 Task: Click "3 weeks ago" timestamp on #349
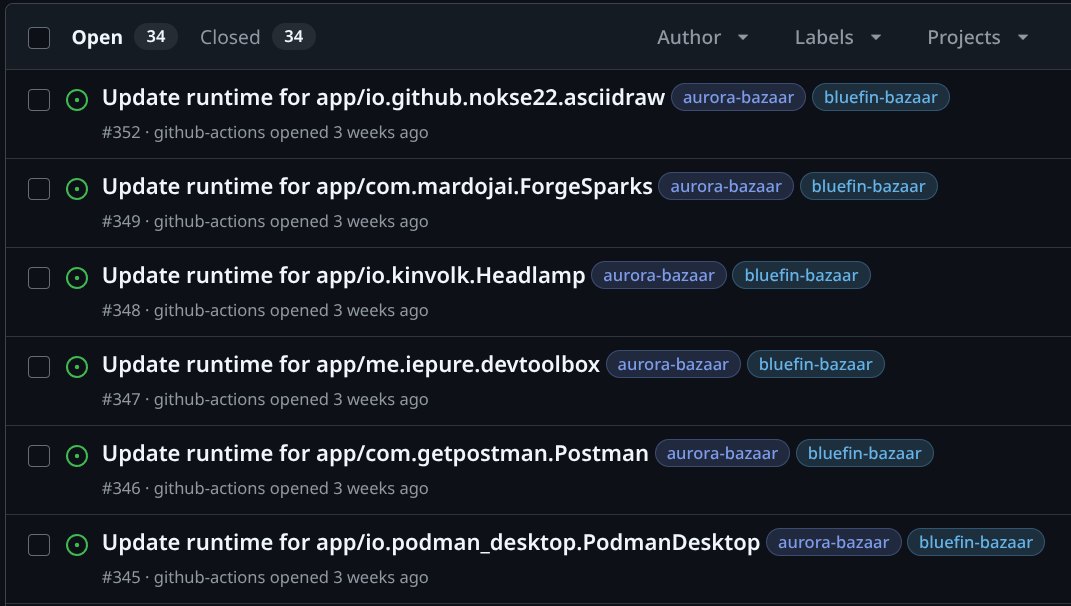(380, 221)
